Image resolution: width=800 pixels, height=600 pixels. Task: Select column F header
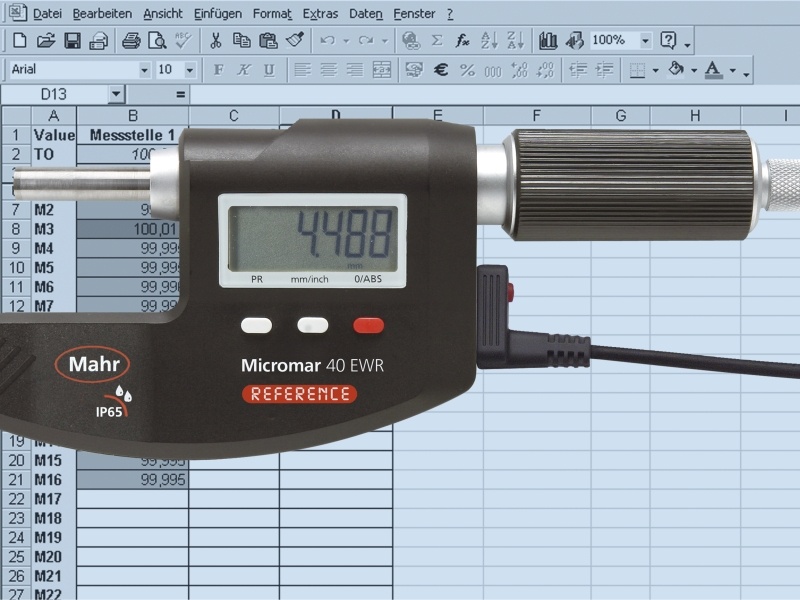(x=536, y=116)
